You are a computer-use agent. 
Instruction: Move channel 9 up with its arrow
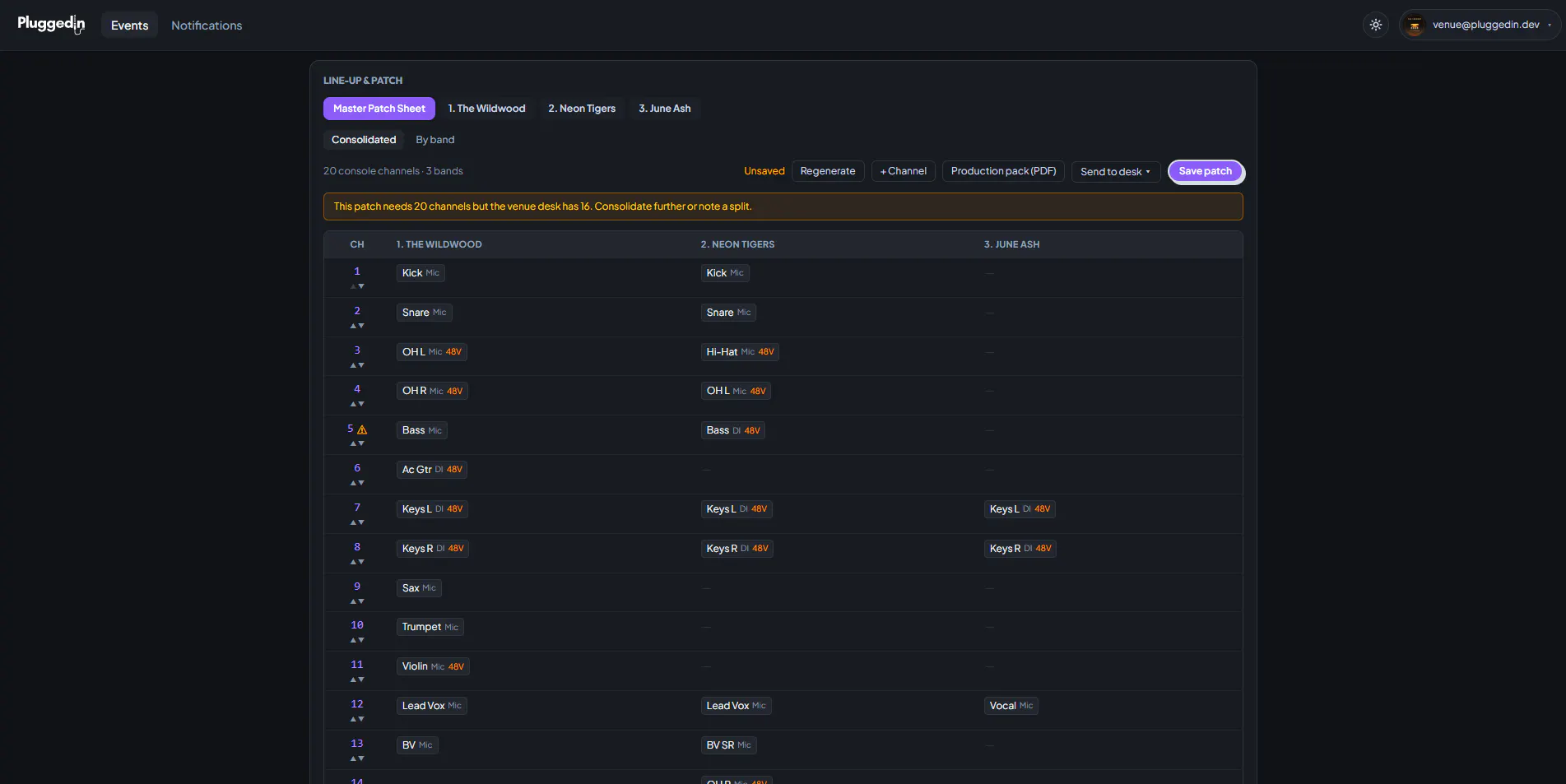tap(353, 601)
